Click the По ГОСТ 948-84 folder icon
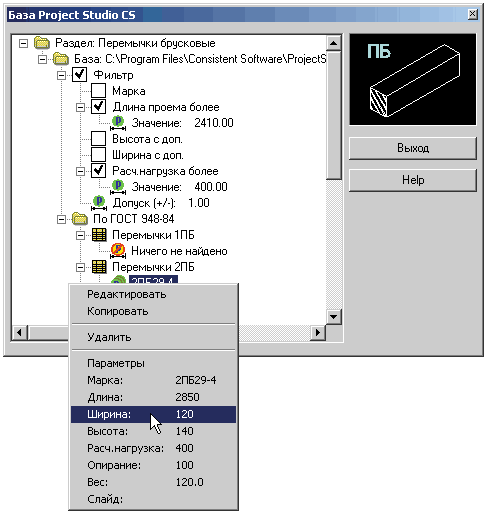The image size is (486, 512). point(80,219)
